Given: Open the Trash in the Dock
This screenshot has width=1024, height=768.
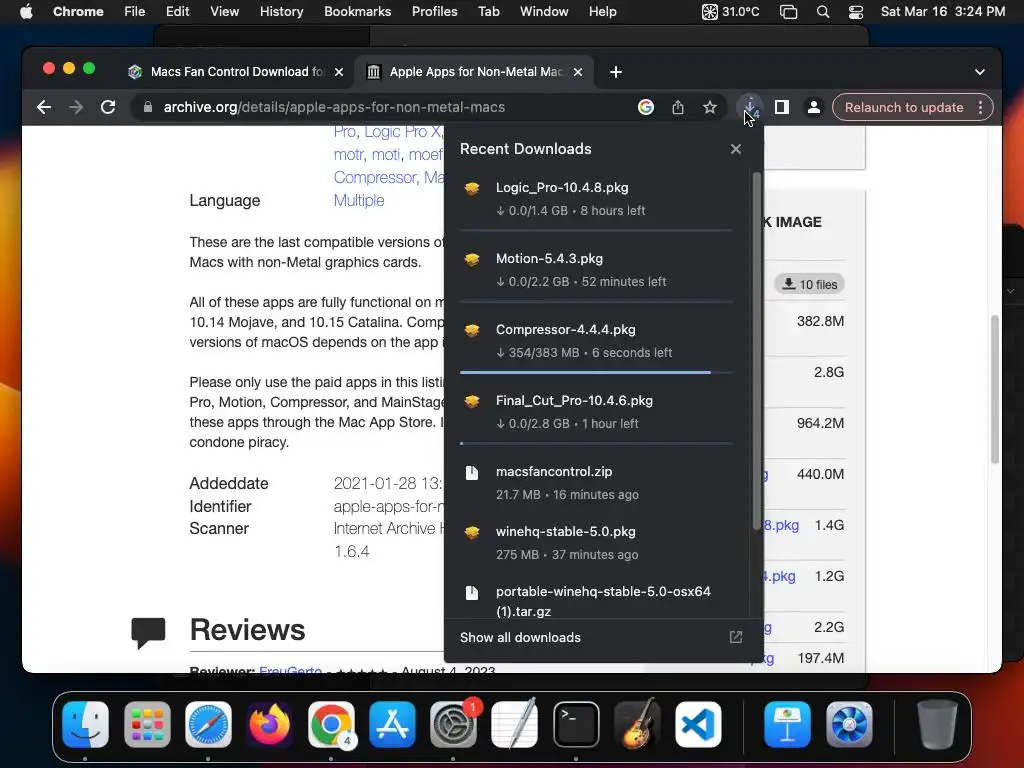Looking at the screenshot, I should coord(936,725).
